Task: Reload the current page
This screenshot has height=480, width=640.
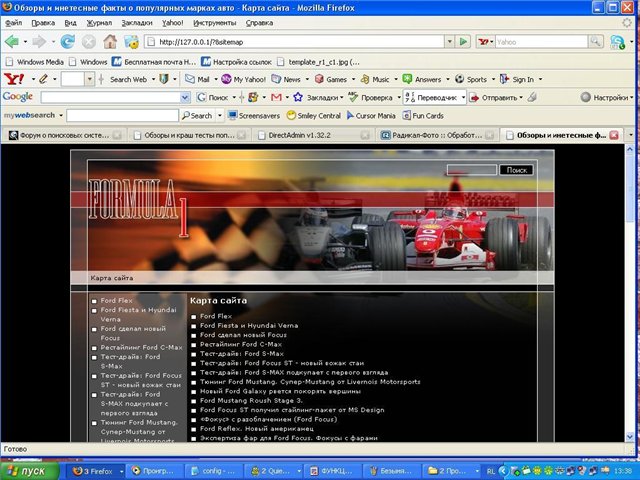Action: 68,41
